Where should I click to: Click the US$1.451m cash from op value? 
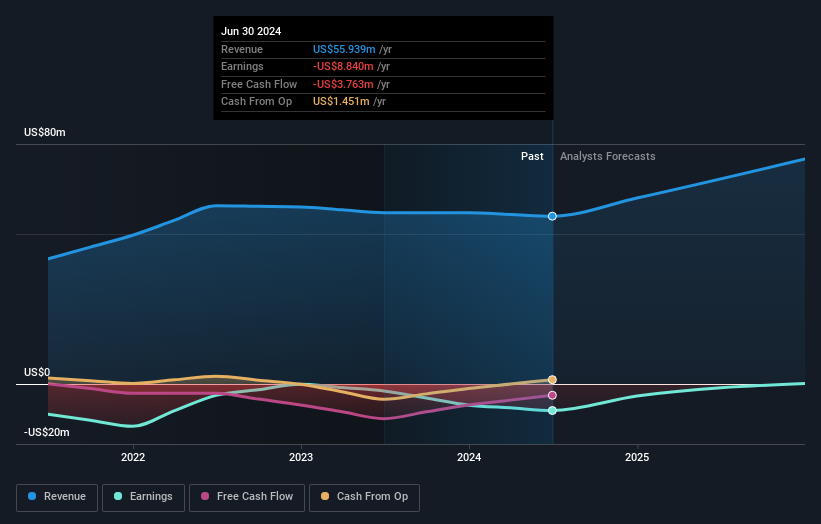tap(341, 102)
